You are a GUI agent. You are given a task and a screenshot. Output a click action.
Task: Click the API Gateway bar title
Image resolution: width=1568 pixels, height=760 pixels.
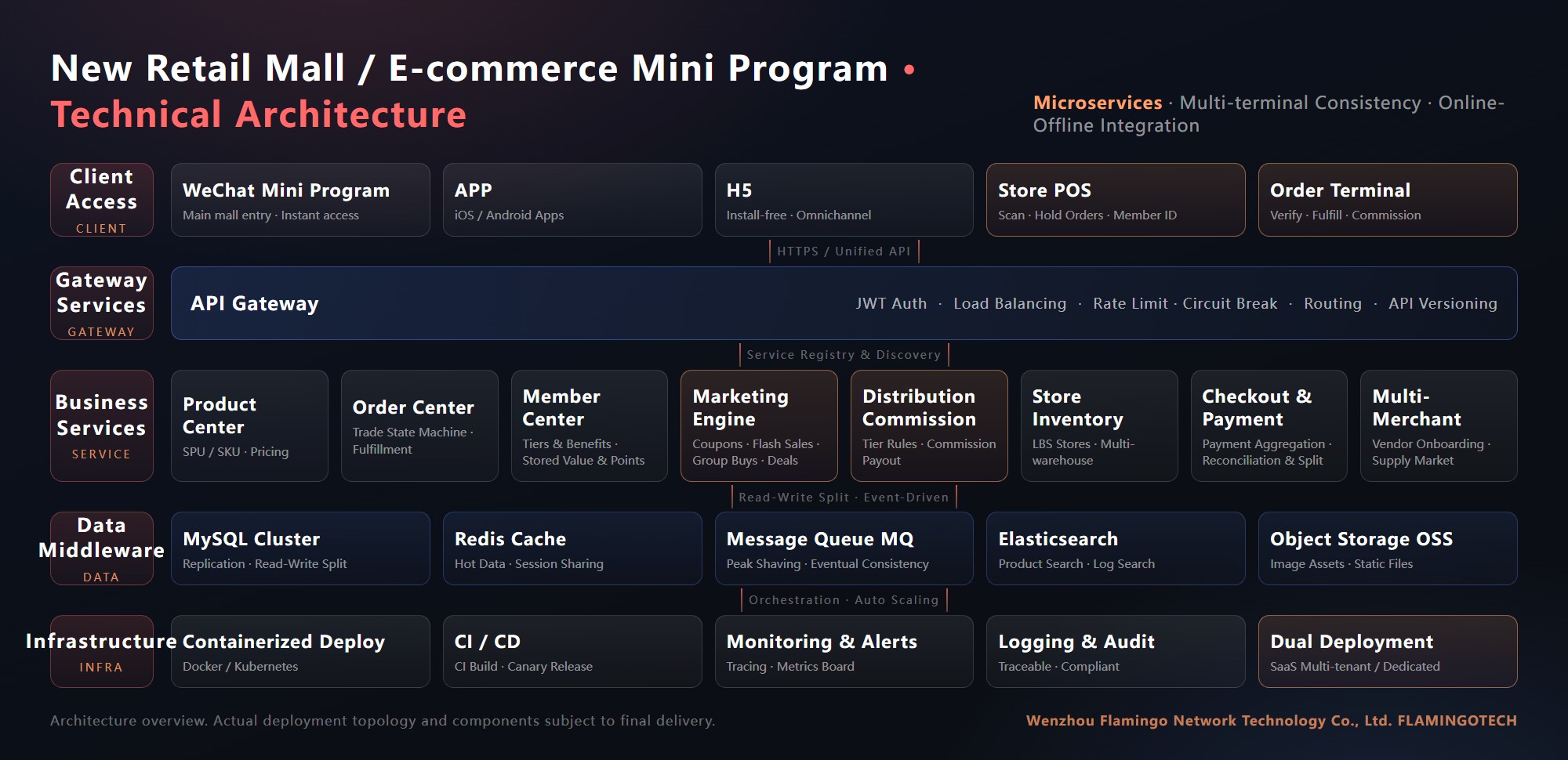pos(255,303)
